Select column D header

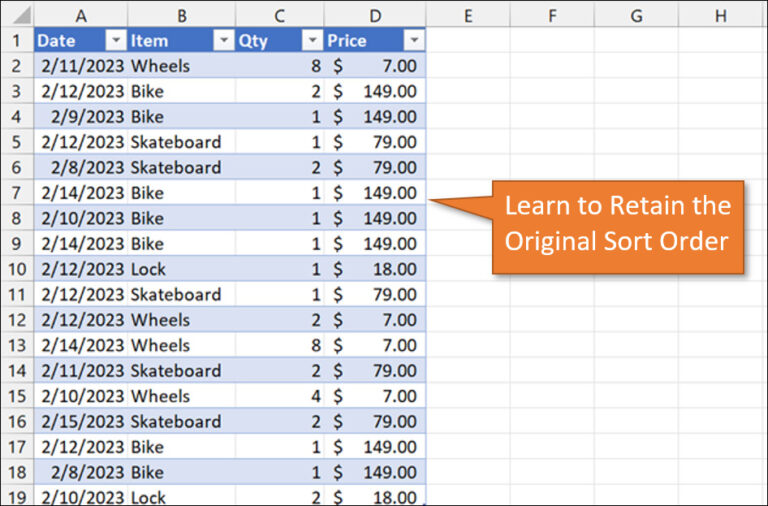pyautogui.click(x=375, y=15)
